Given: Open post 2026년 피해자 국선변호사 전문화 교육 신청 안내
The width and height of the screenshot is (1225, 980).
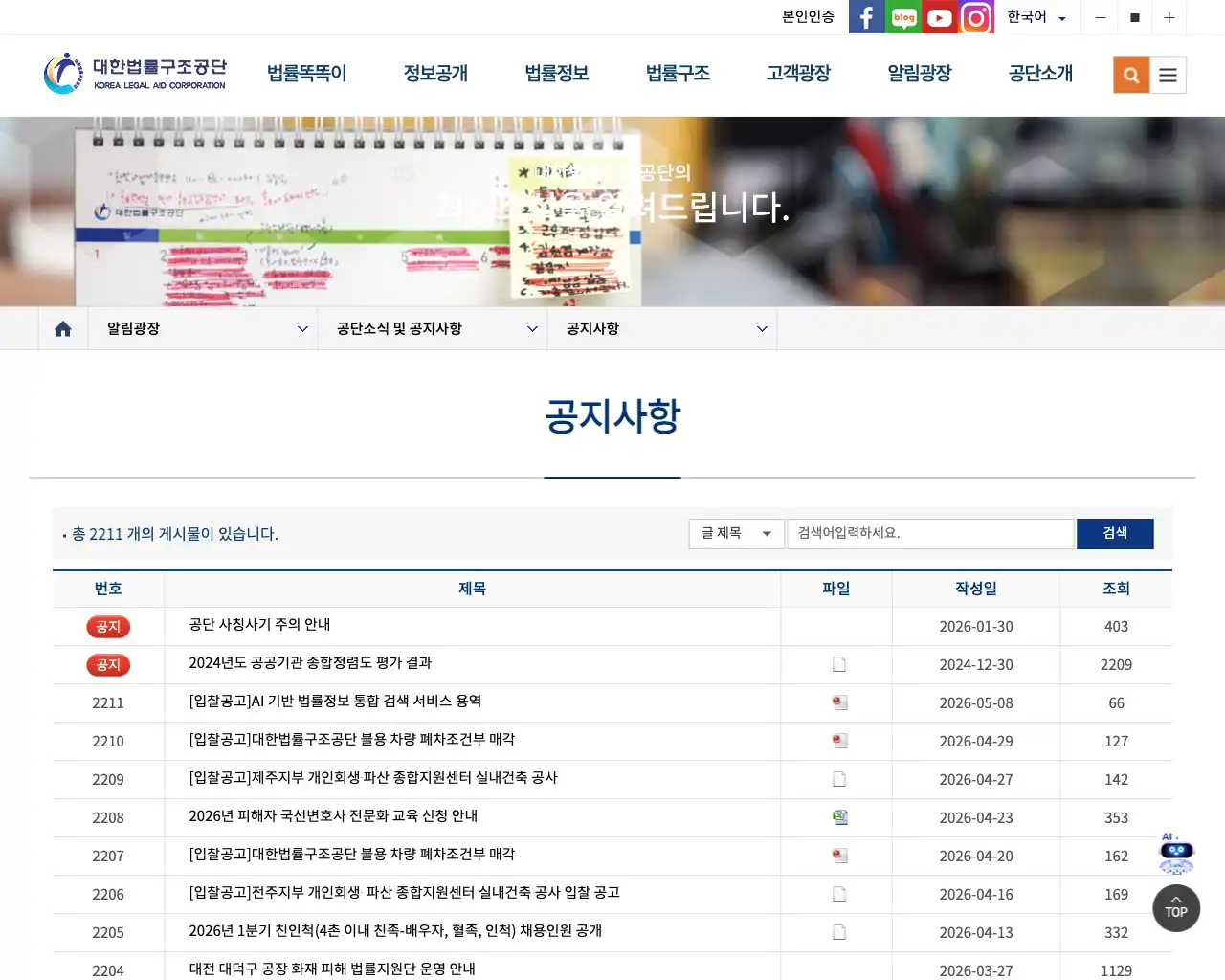Looking at the screenshot, I should (333, 816).
